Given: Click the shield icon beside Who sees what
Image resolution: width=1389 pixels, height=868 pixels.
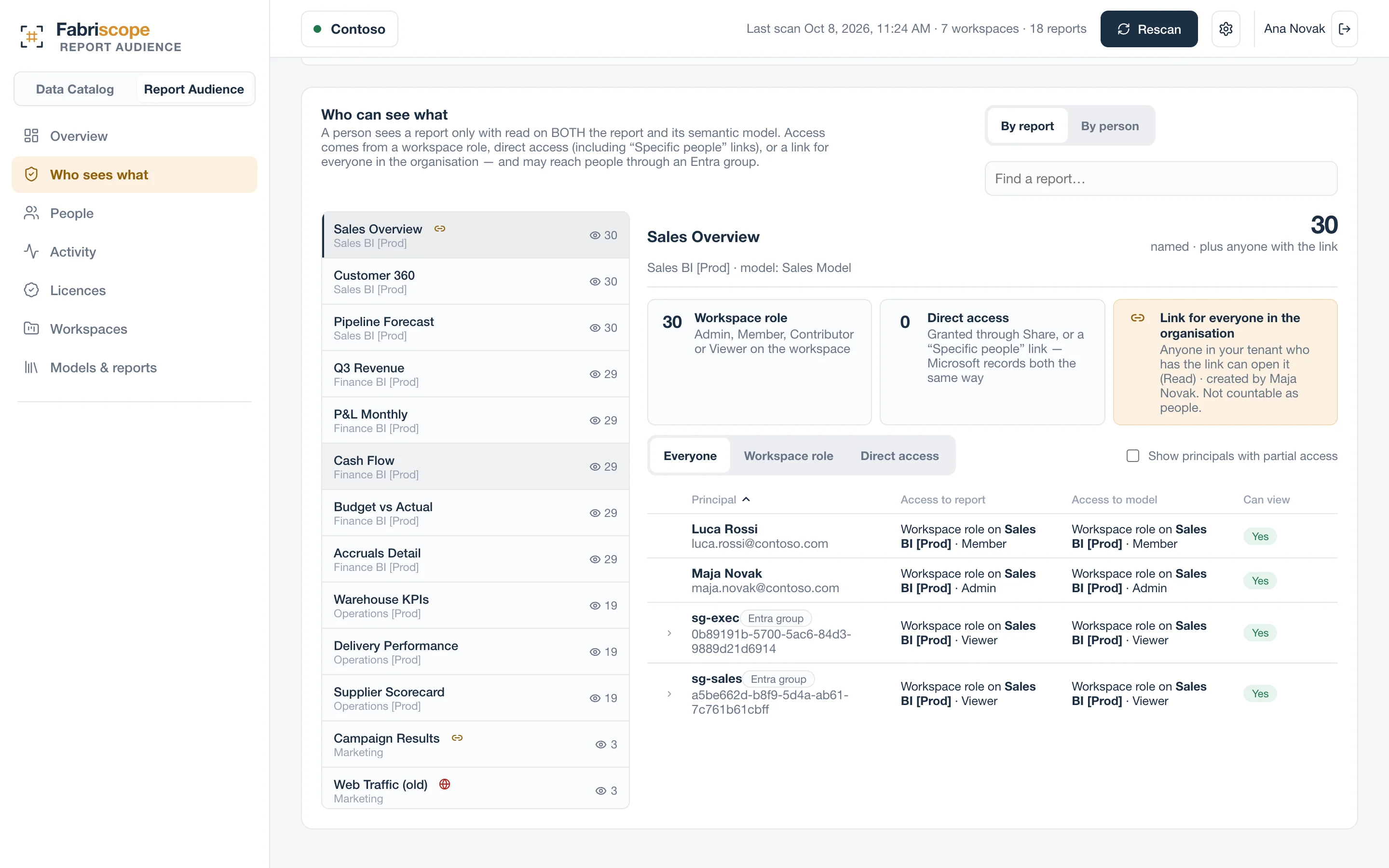Looking at the screenshot, I should 31,175.
